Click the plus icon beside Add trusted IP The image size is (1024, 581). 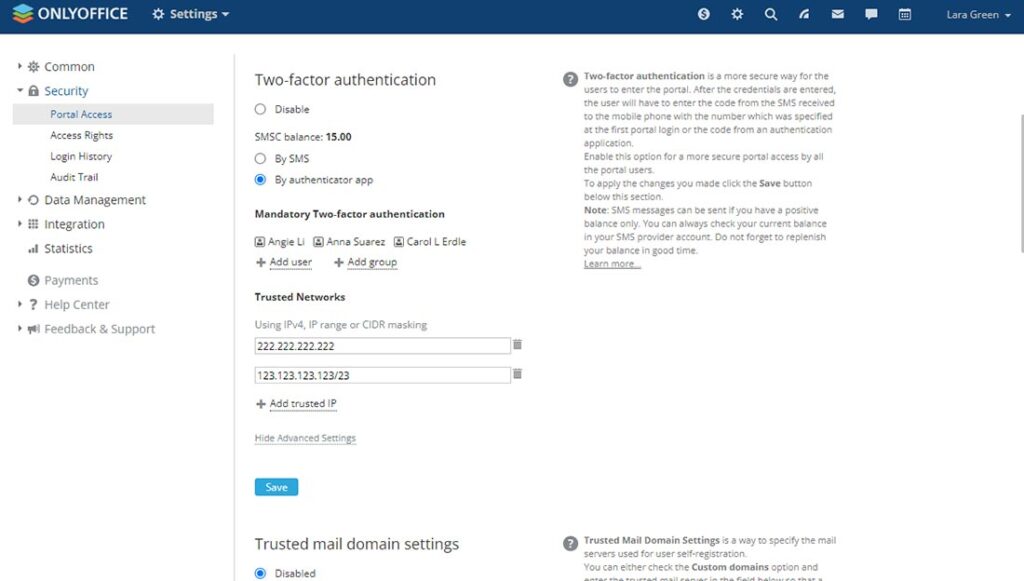[261, 404]
